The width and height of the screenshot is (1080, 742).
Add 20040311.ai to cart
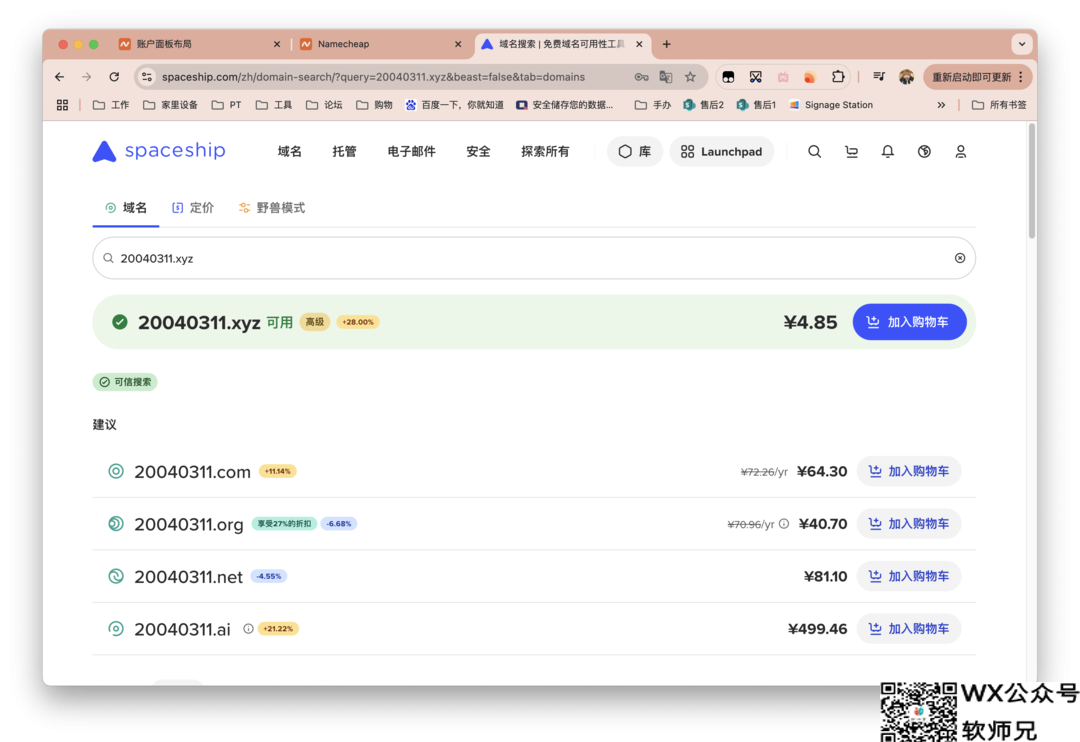tap(908, 628)
